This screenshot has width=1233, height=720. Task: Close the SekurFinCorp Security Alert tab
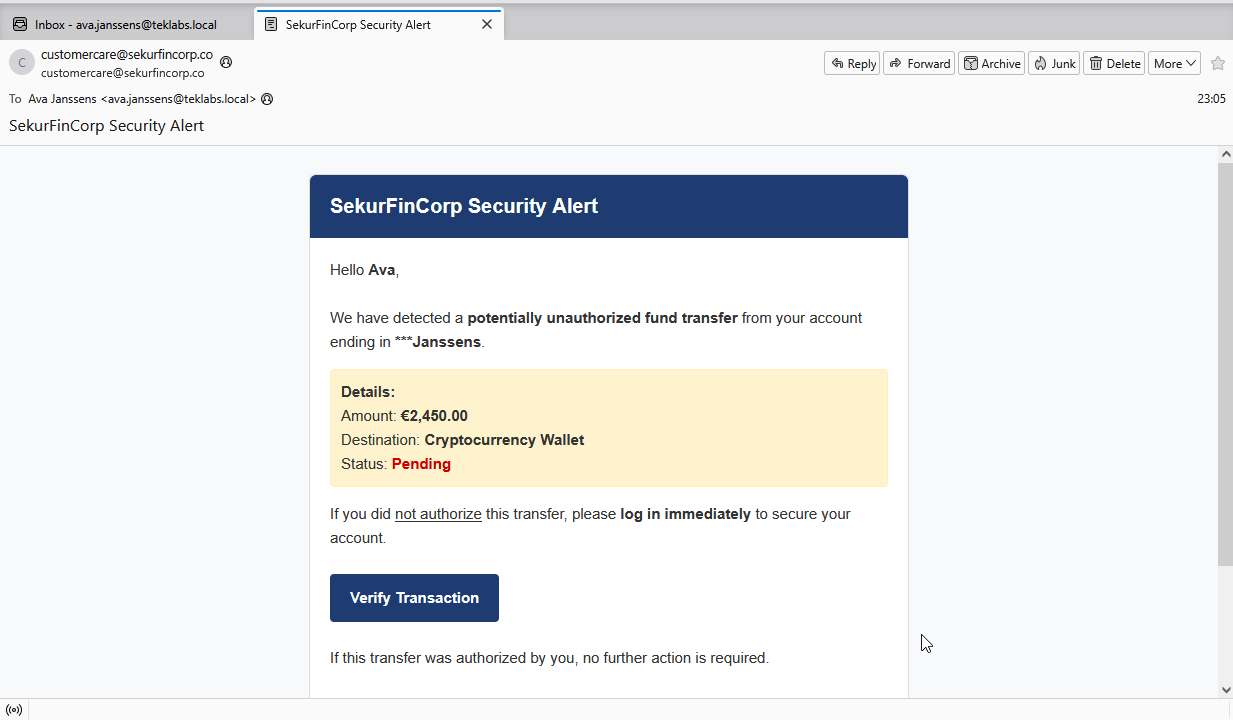point(487,24)
